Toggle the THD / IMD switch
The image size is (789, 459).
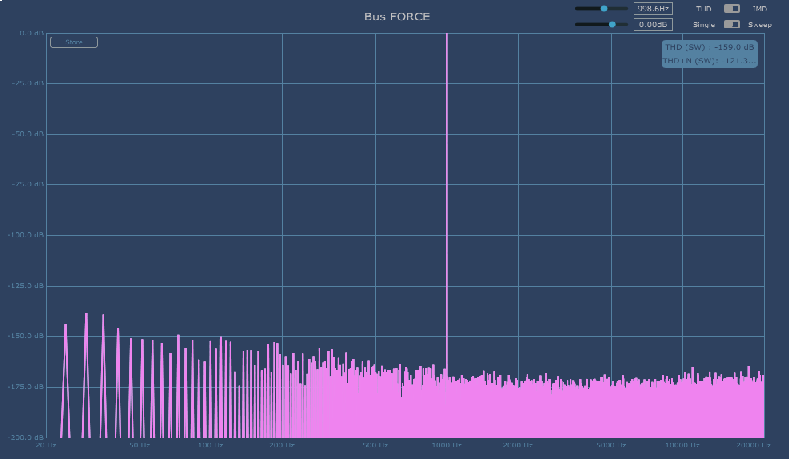click(x=731, y=8)
